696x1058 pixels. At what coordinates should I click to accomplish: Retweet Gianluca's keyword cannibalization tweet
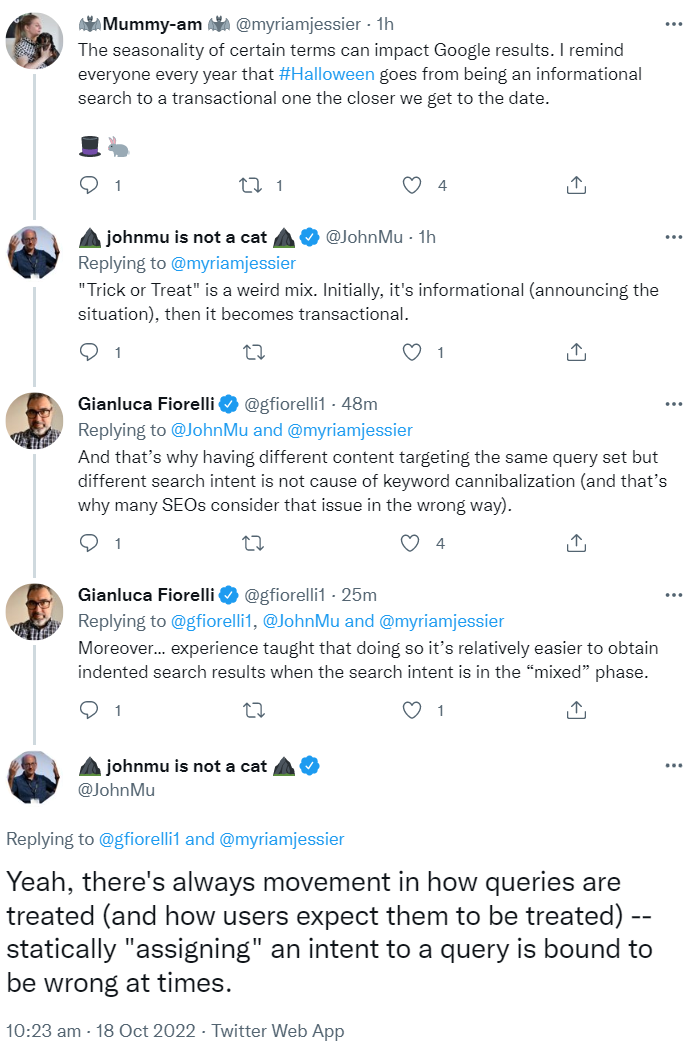click(x=253, y=543)
